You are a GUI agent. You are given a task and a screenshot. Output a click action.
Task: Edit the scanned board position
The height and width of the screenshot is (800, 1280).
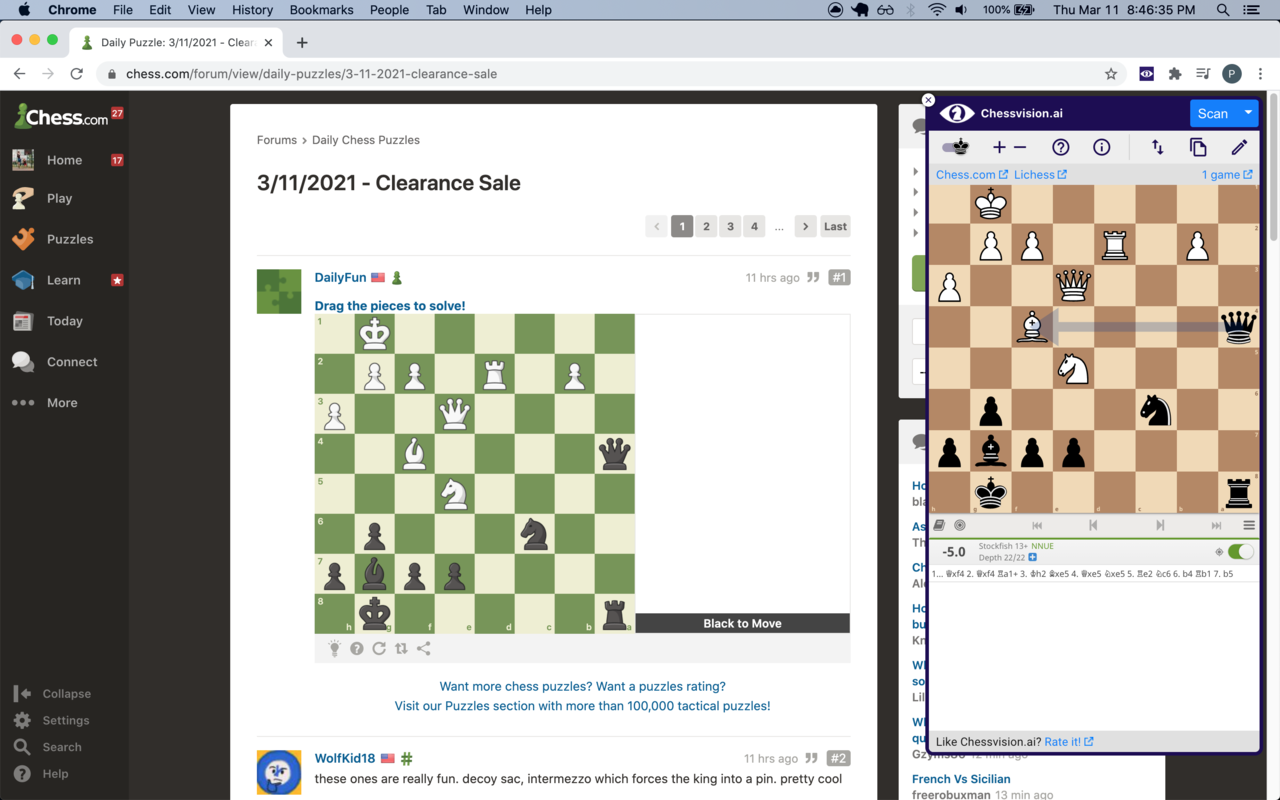click(1239, 147)
